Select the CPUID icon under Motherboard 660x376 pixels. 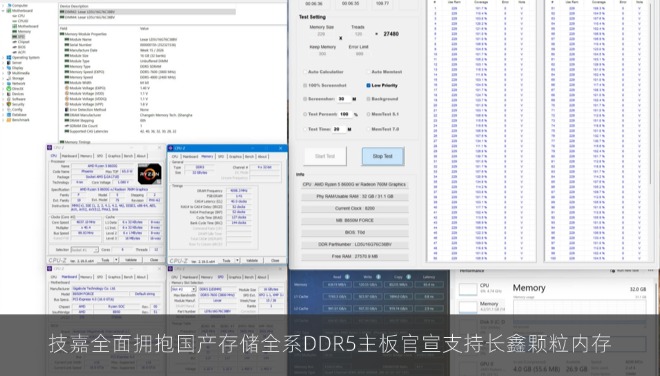click(x=14, y=21)
